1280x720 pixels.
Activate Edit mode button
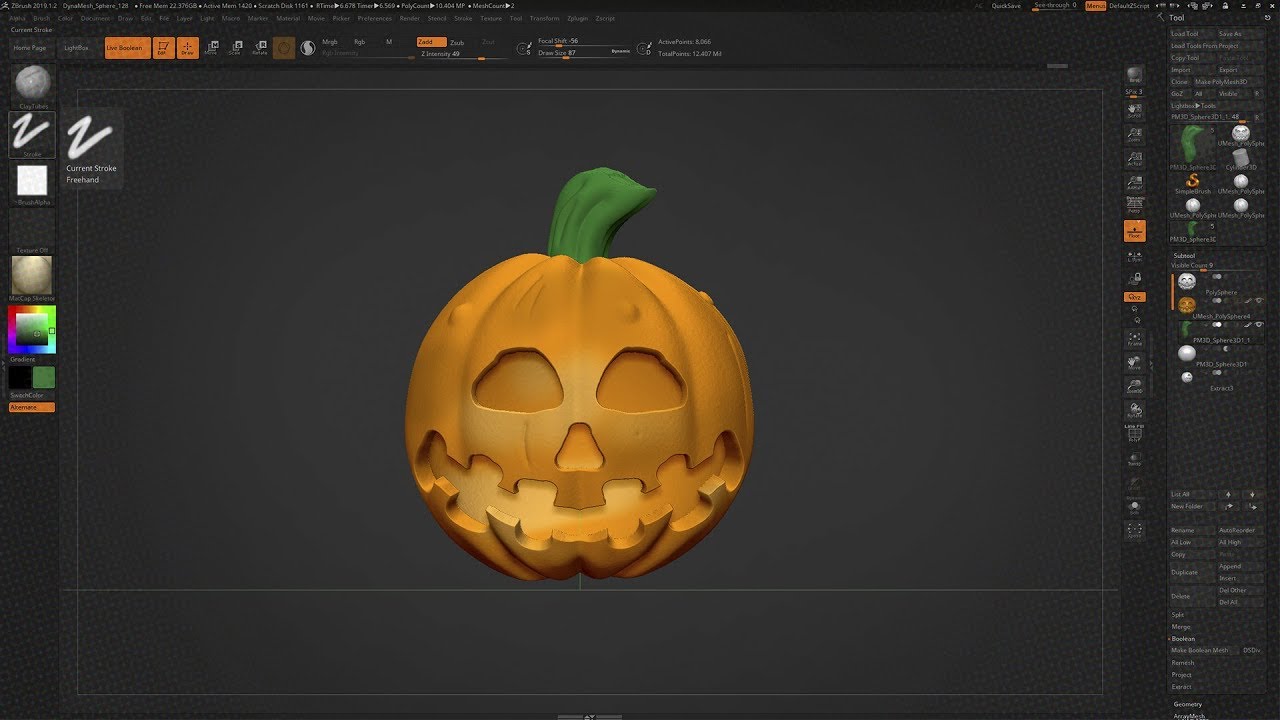(162, 48)
